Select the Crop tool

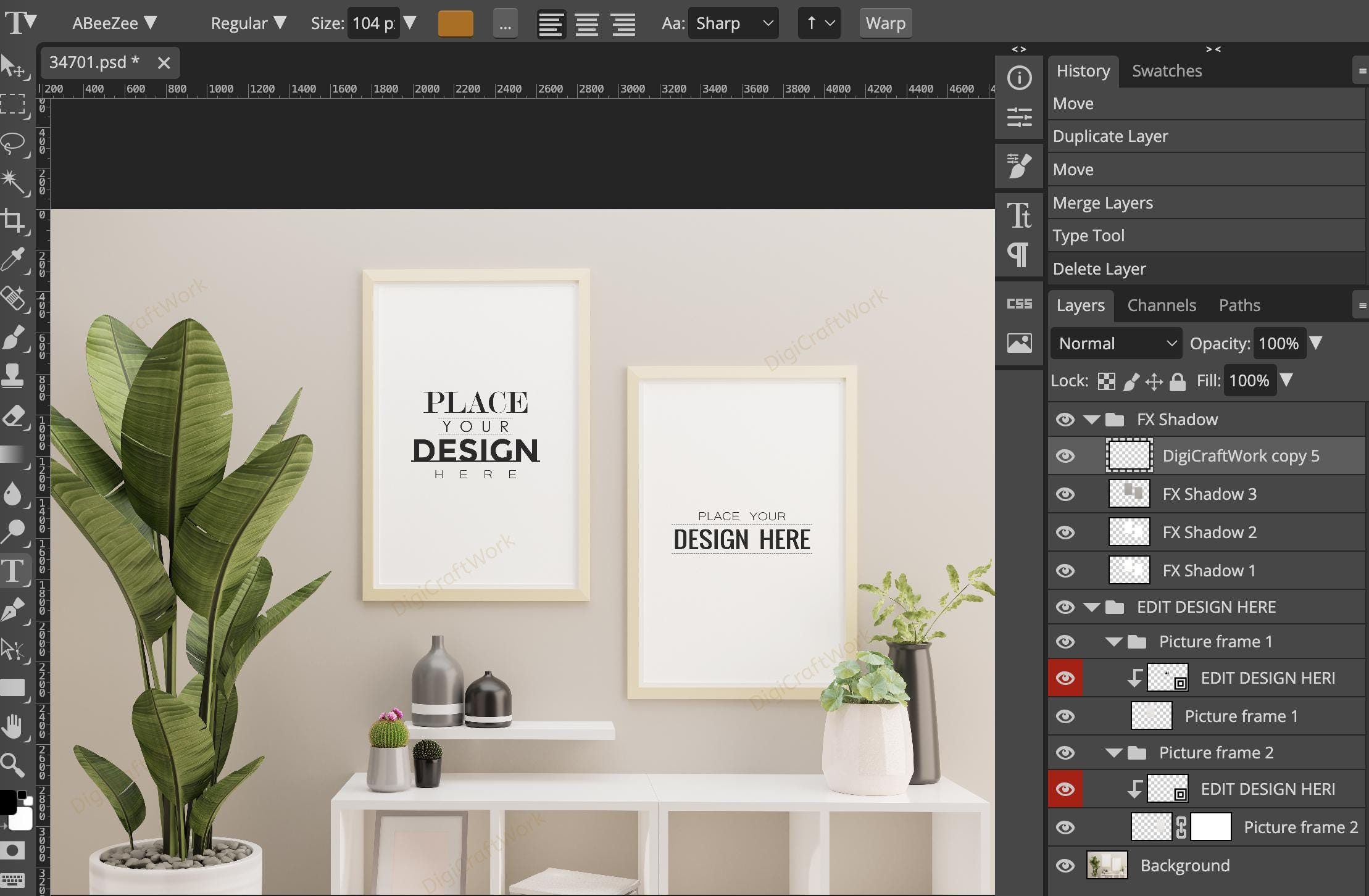coord(14,221)
